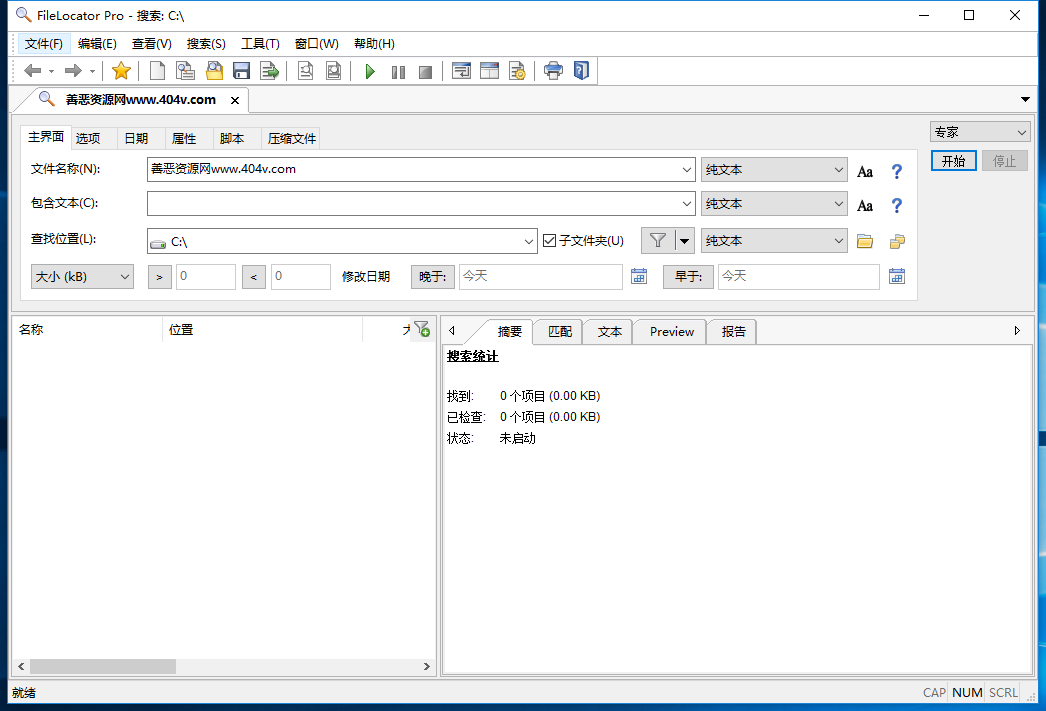Expand the 文件名称 history dropdown

pos(687,169)
